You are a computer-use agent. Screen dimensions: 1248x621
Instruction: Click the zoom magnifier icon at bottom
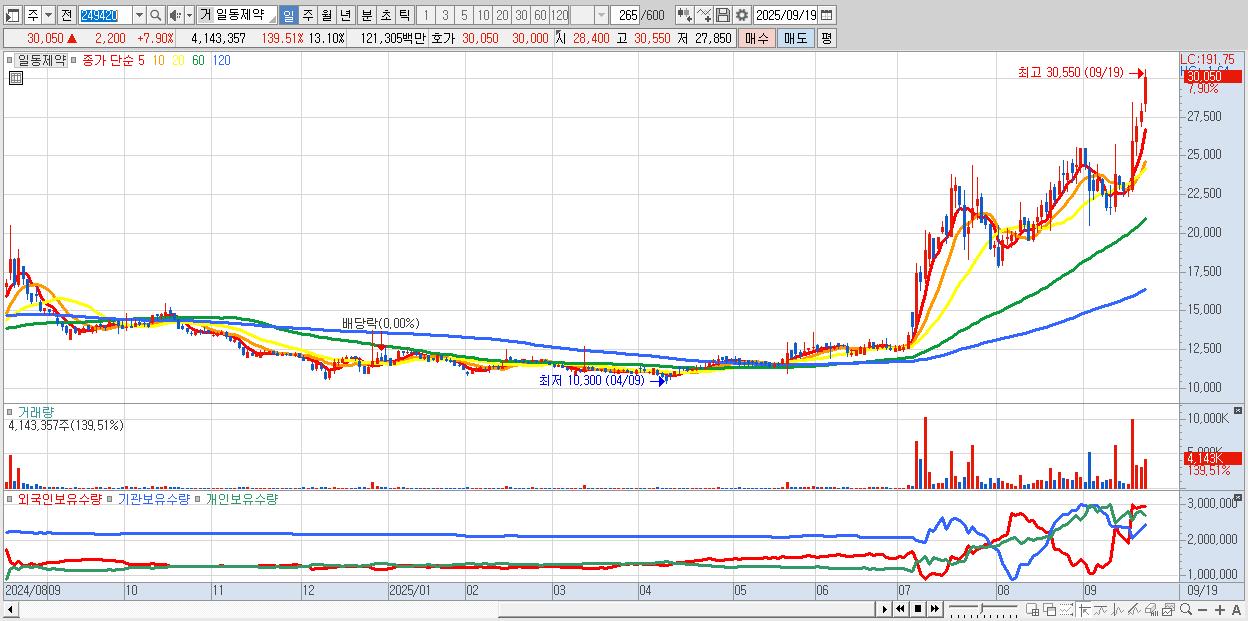pos(1186,609)
